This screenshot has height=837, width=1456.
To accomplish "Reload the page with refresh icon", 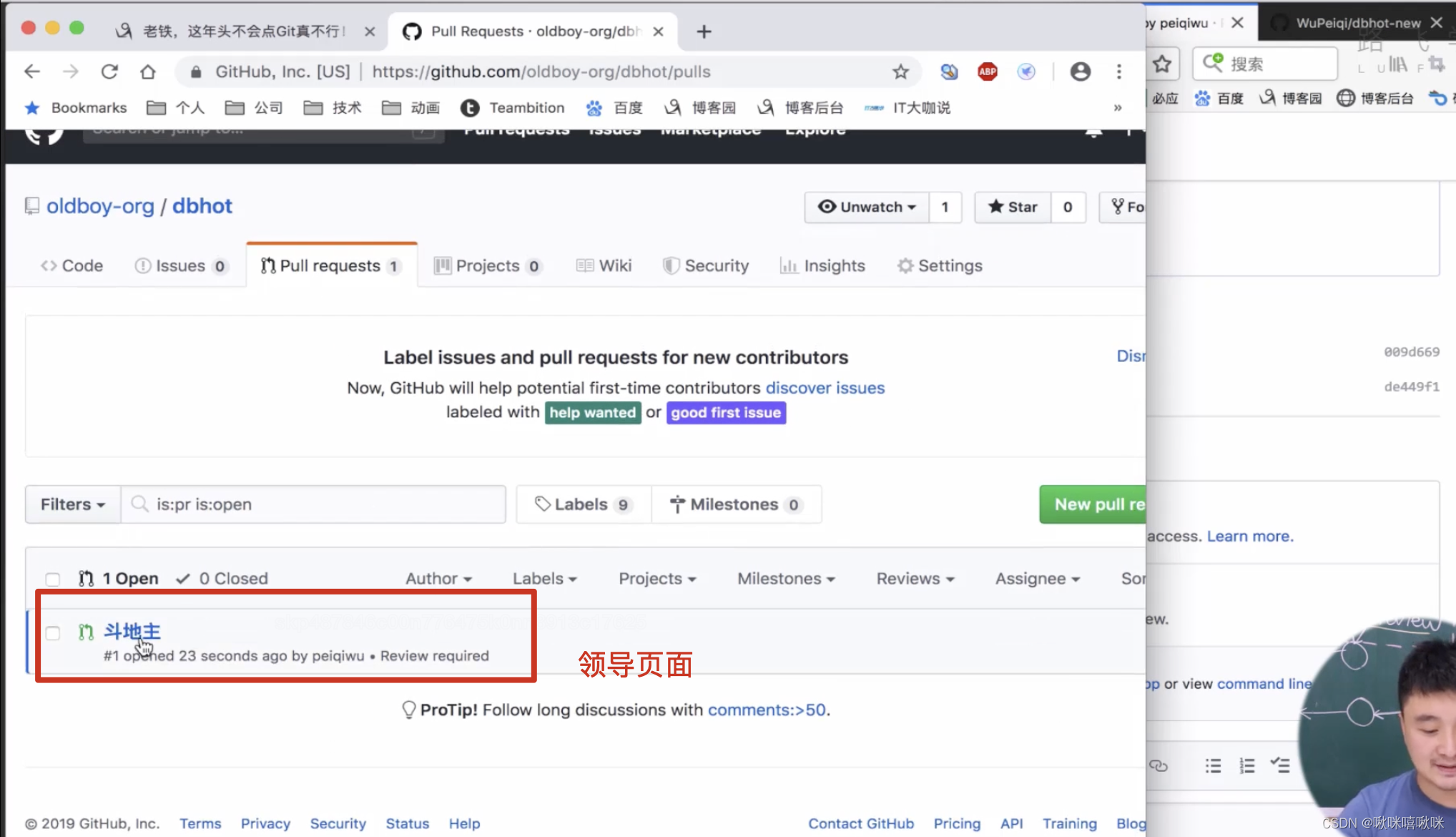I will pyautogui.click(x=109, y=72).
